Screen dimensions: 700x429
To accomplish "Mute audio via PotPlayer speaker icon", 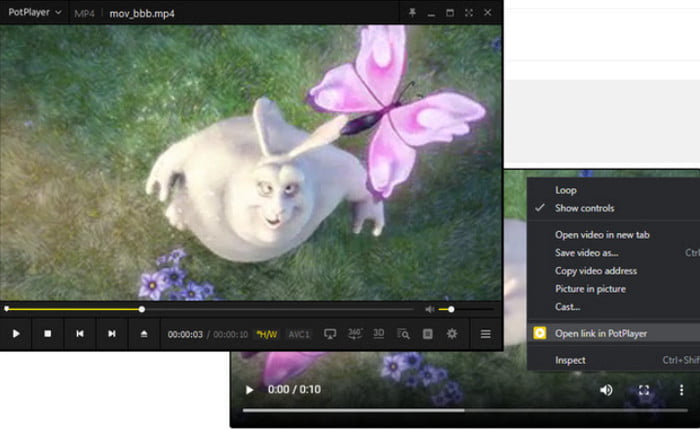I will click(x=429, y=309).
